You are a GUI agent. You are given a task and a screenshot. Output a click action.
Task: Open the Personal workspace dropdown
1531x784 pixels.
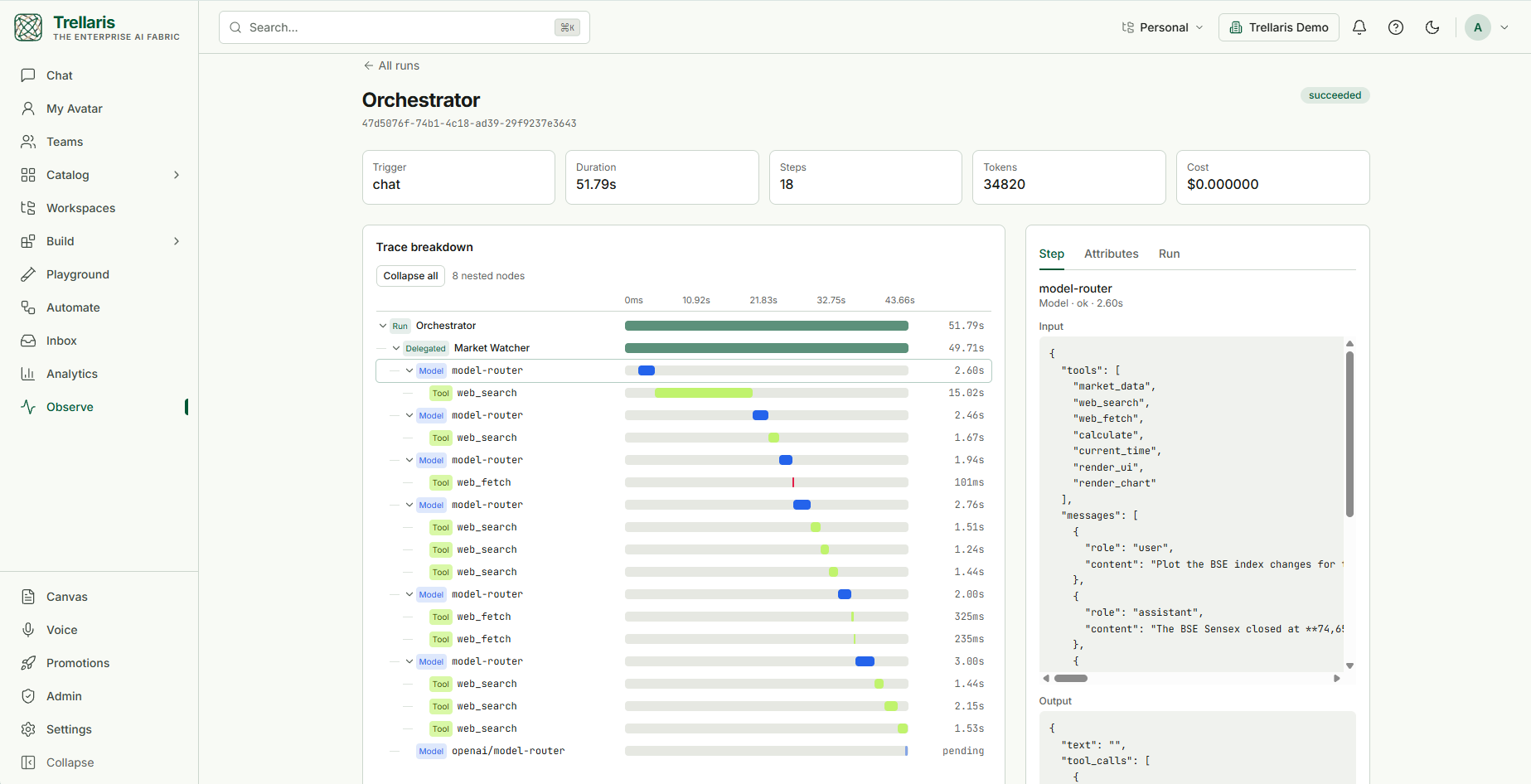[1162, 27]
